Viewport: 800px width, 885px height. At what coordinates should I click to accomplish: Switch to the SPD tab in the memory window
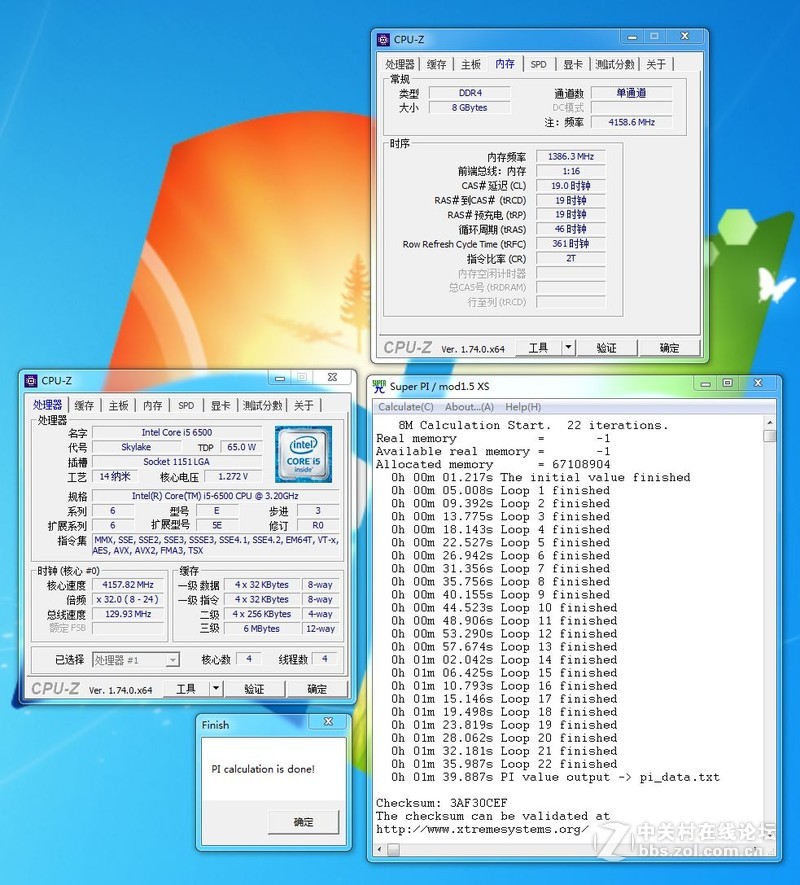point(538,64)
